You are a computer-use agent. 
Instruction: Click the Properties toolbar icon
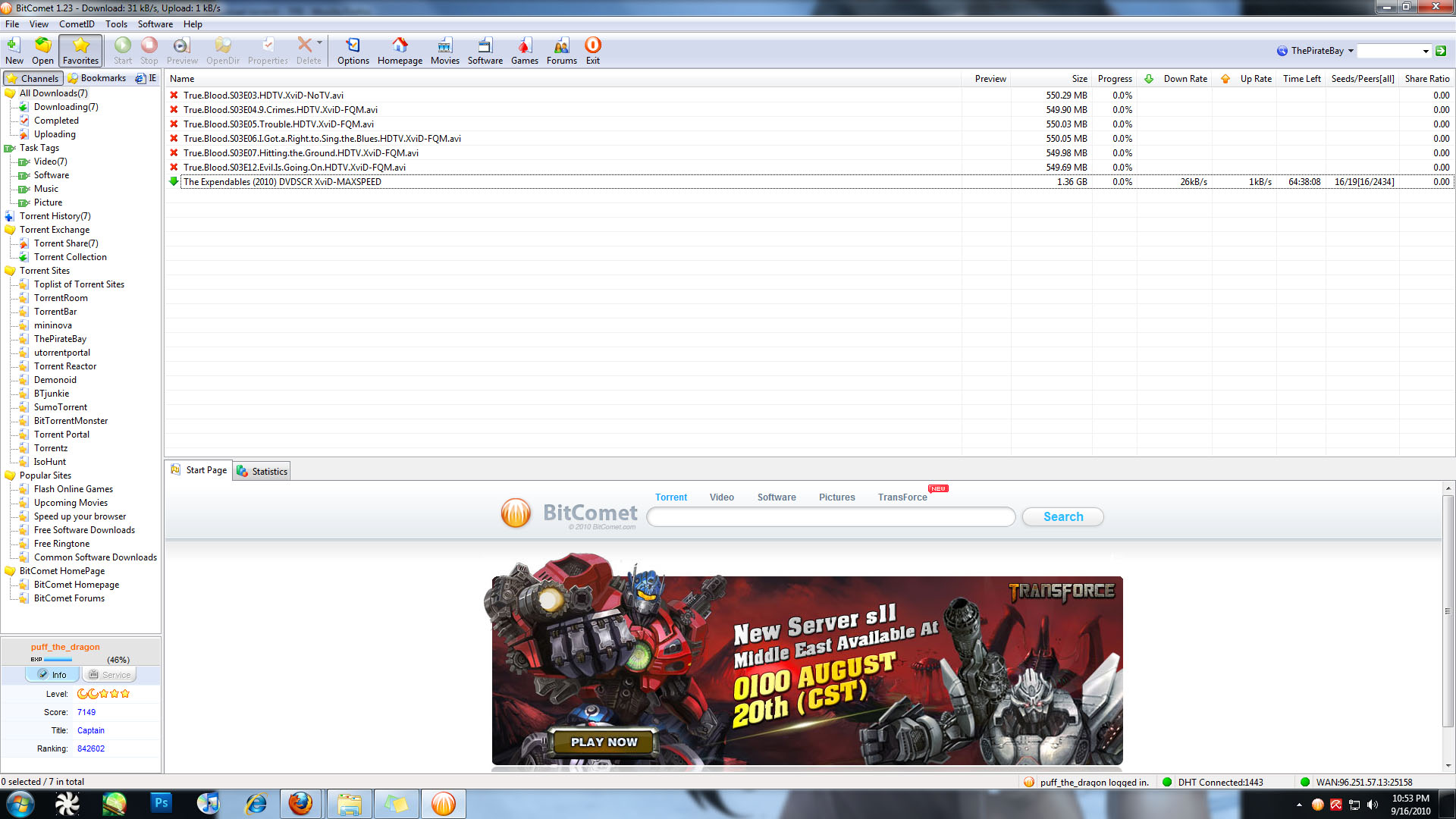268,51
